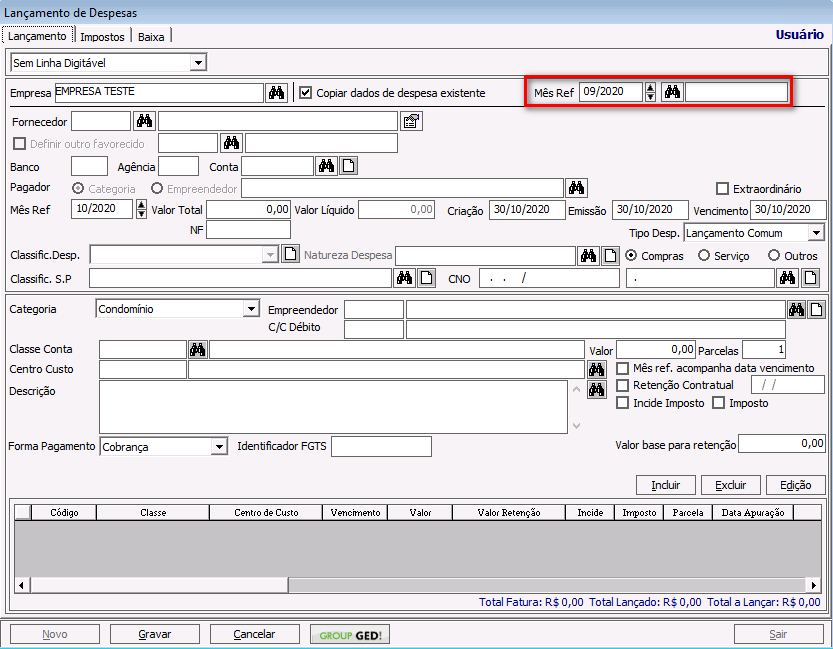Click Centro de Custo column header
The image size is (833, 649).
266,513
